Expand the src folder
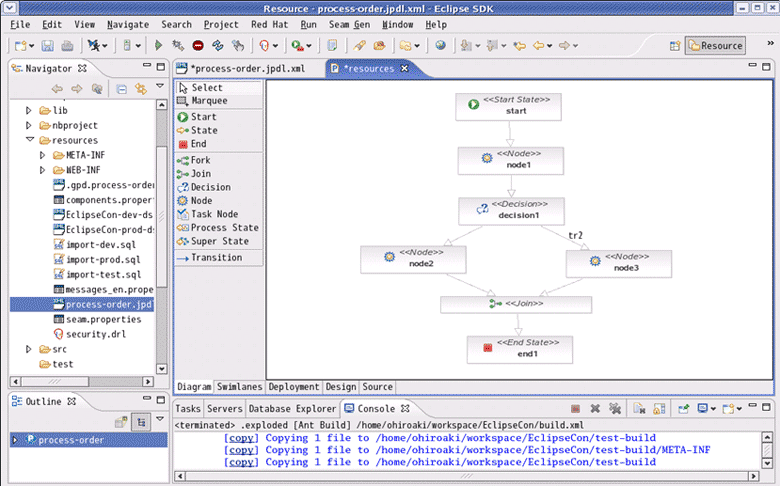The height and width of the screenshot is (486, 780). point(28,349)
